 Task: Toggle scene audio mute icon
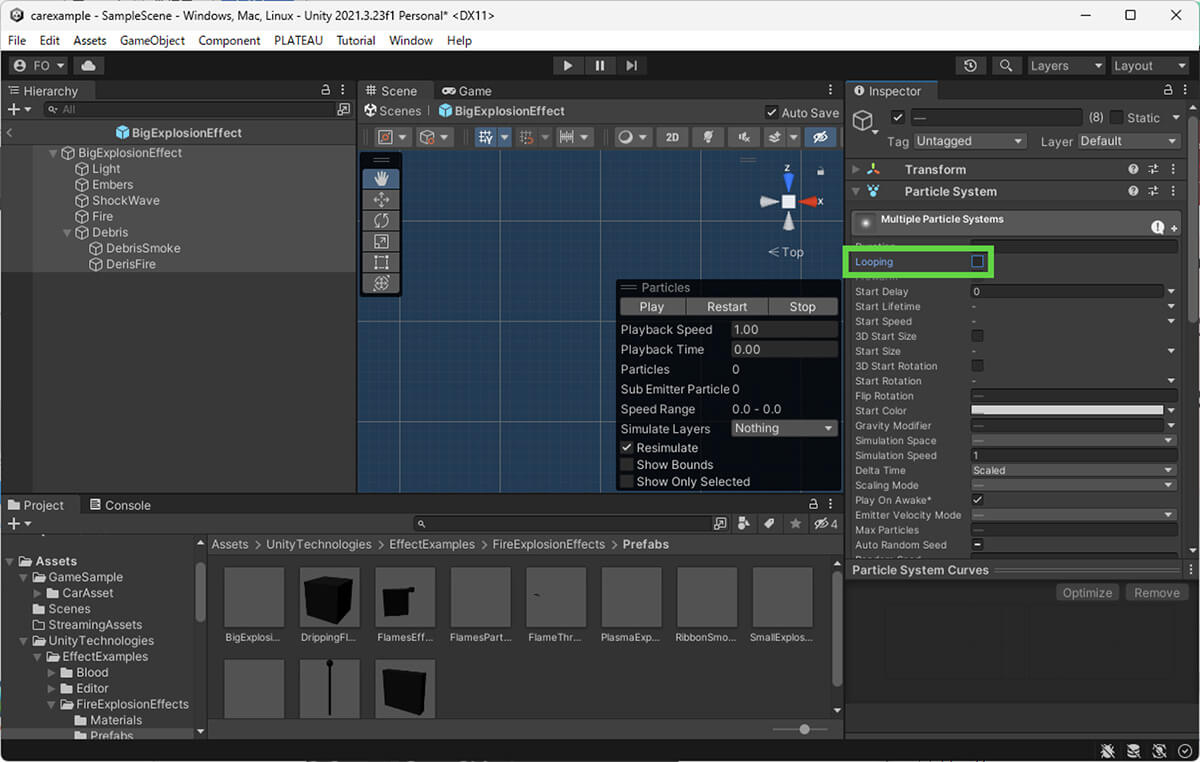point(743,137)
